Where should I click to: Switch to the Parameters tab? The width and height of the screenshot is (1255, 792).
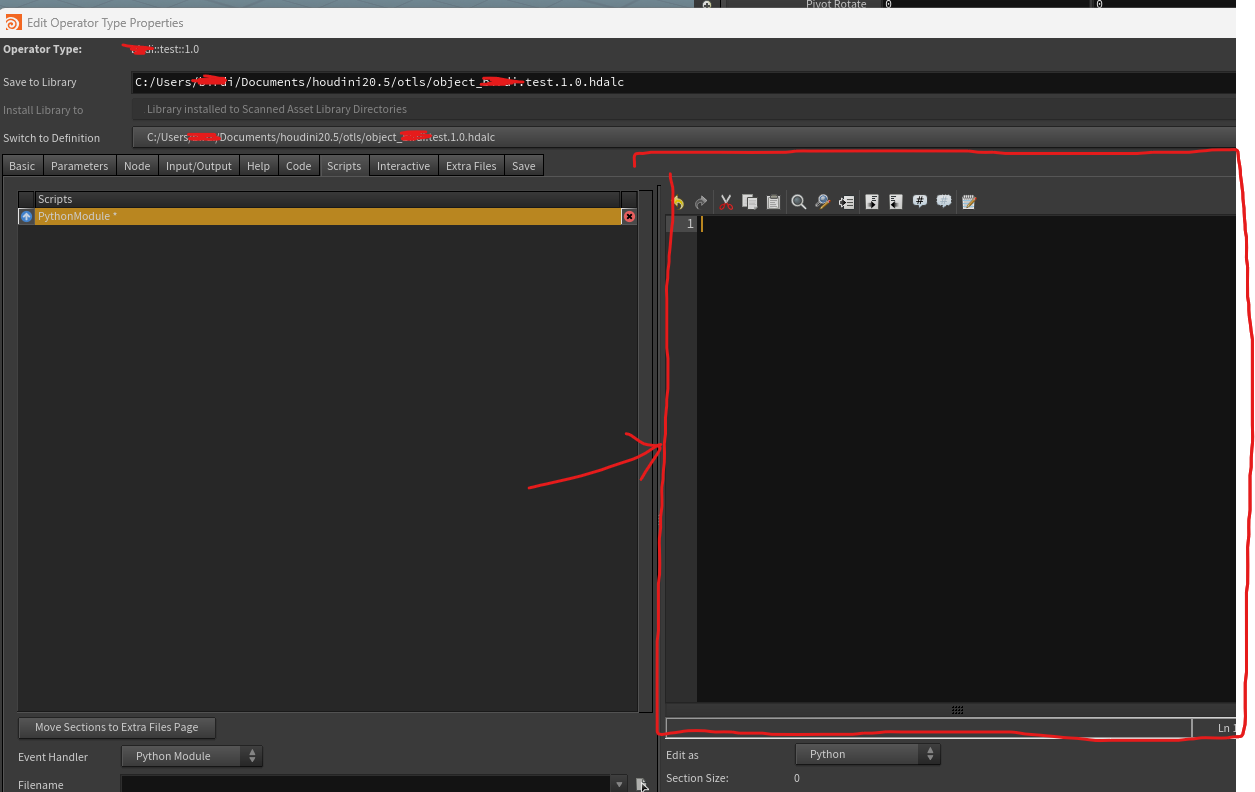[x=79, y=166]
